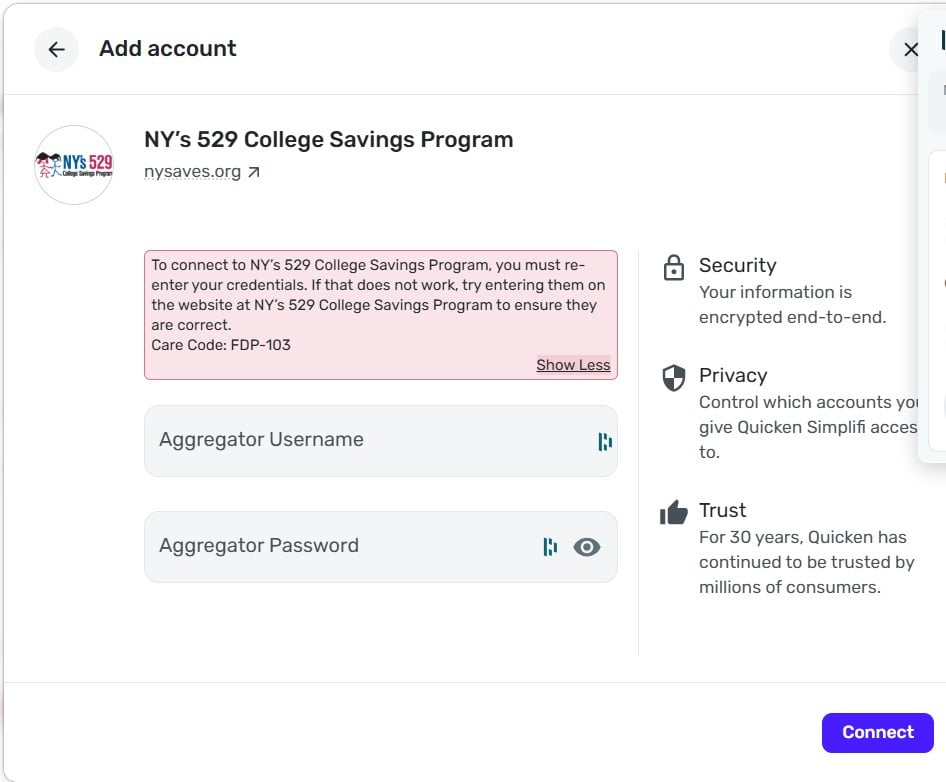Screen dimensions: 946x782
Task: Click the Trust thumbs-up icon
Action: click(x=674, y=512)
